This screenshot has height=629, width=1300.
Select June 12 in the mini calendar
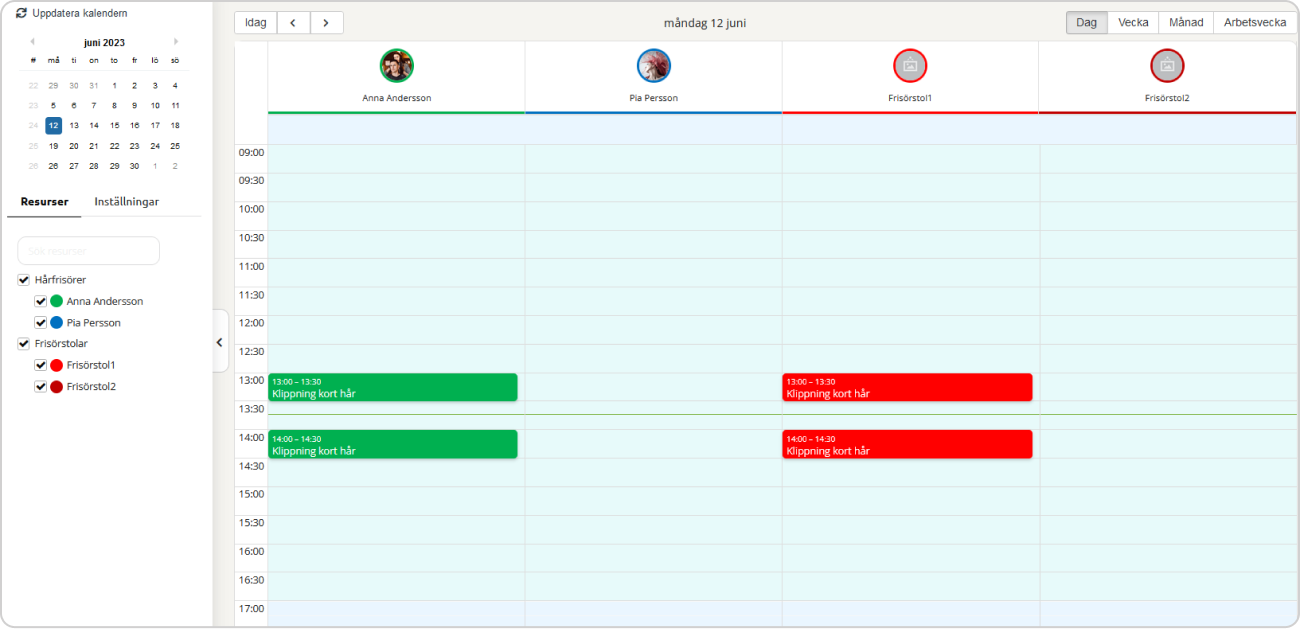[x=54, y=125]
